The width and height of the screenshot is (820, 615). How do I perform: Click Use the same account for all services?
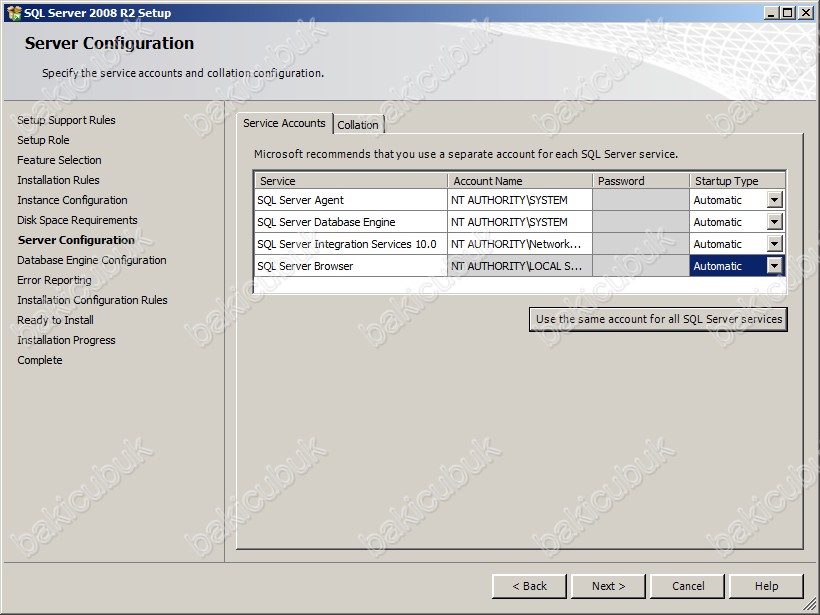tap(658, 319)
